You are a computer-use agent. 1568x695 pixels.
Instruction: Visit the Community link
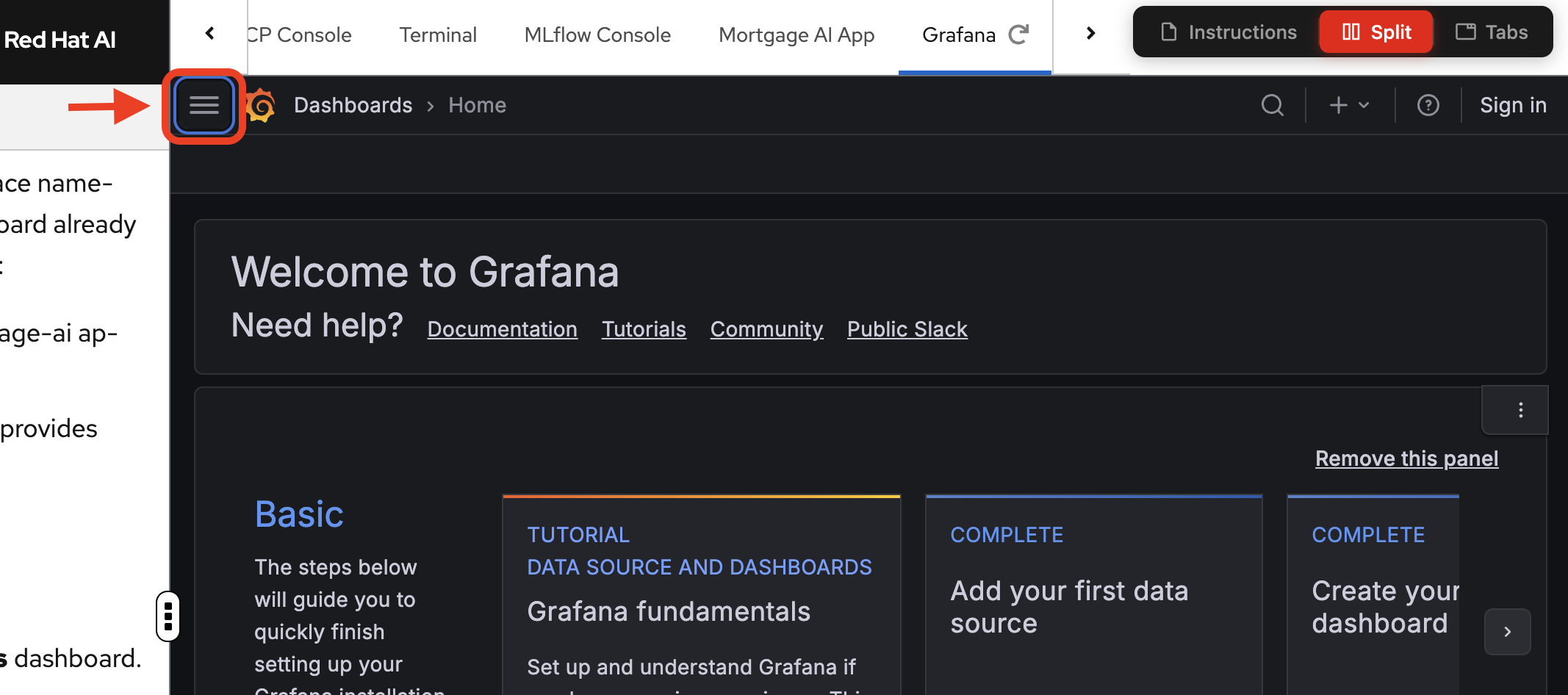tap(766, 329)
